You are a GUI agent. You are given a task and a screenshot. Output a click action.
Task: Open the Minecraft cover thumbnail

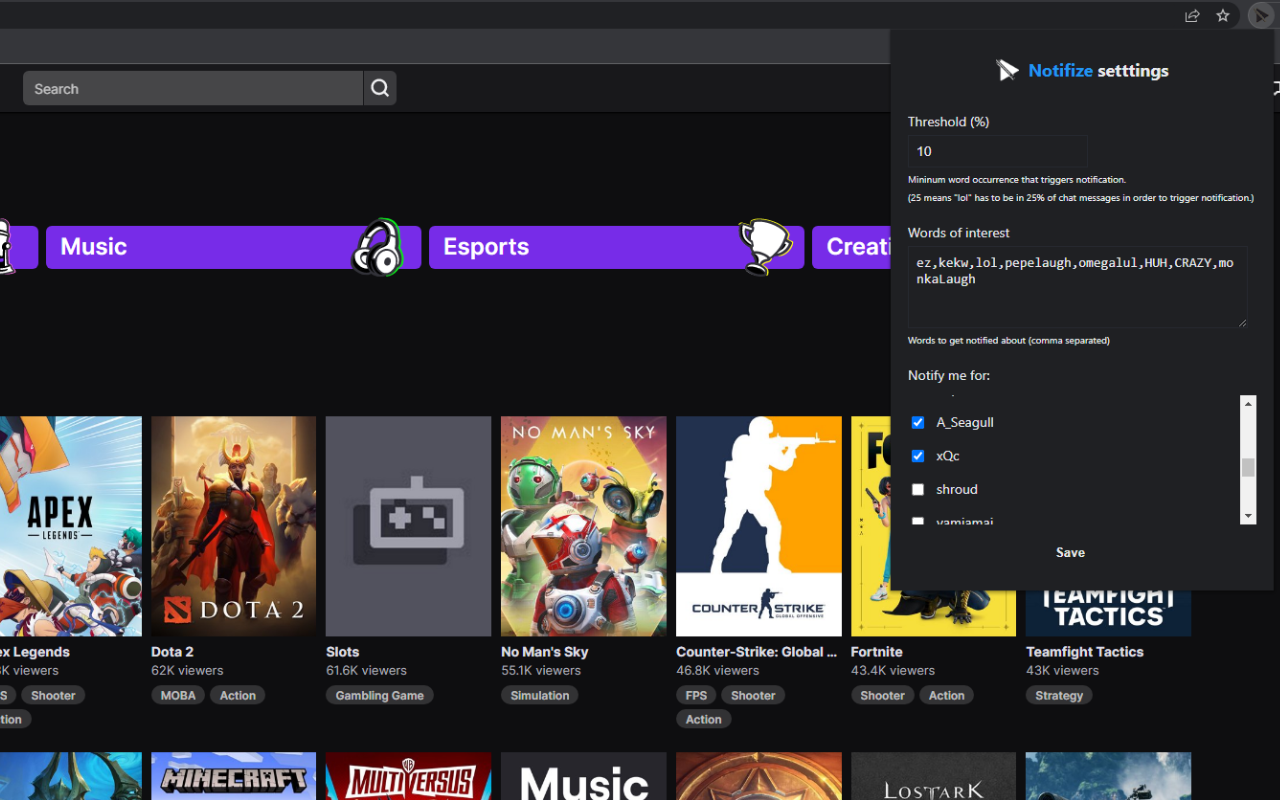click(233, 776)
